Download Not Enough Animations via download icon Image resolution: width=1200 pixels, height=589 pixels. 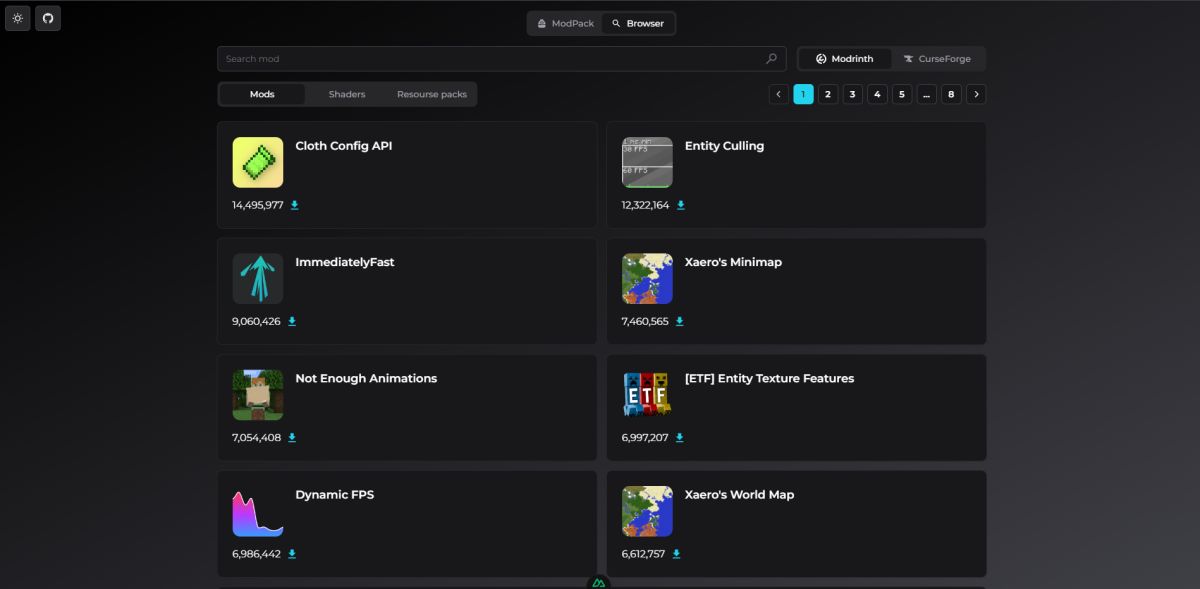[292, 437]
